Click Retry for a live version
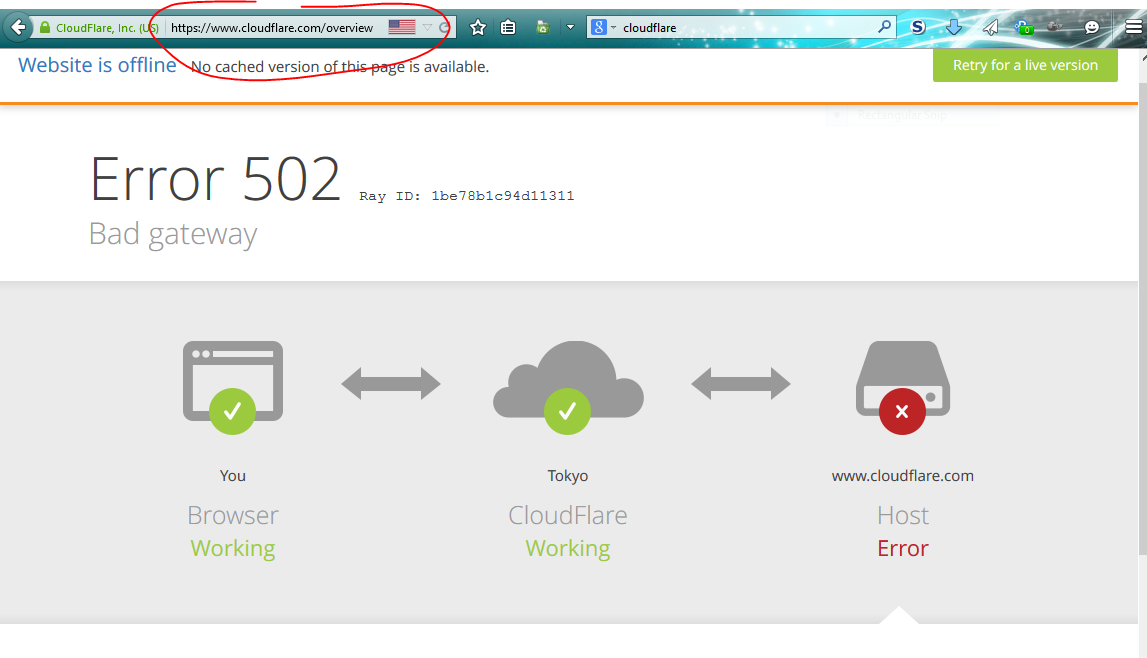Viewport: 1147px width, 658px height. pos(1025,65)
